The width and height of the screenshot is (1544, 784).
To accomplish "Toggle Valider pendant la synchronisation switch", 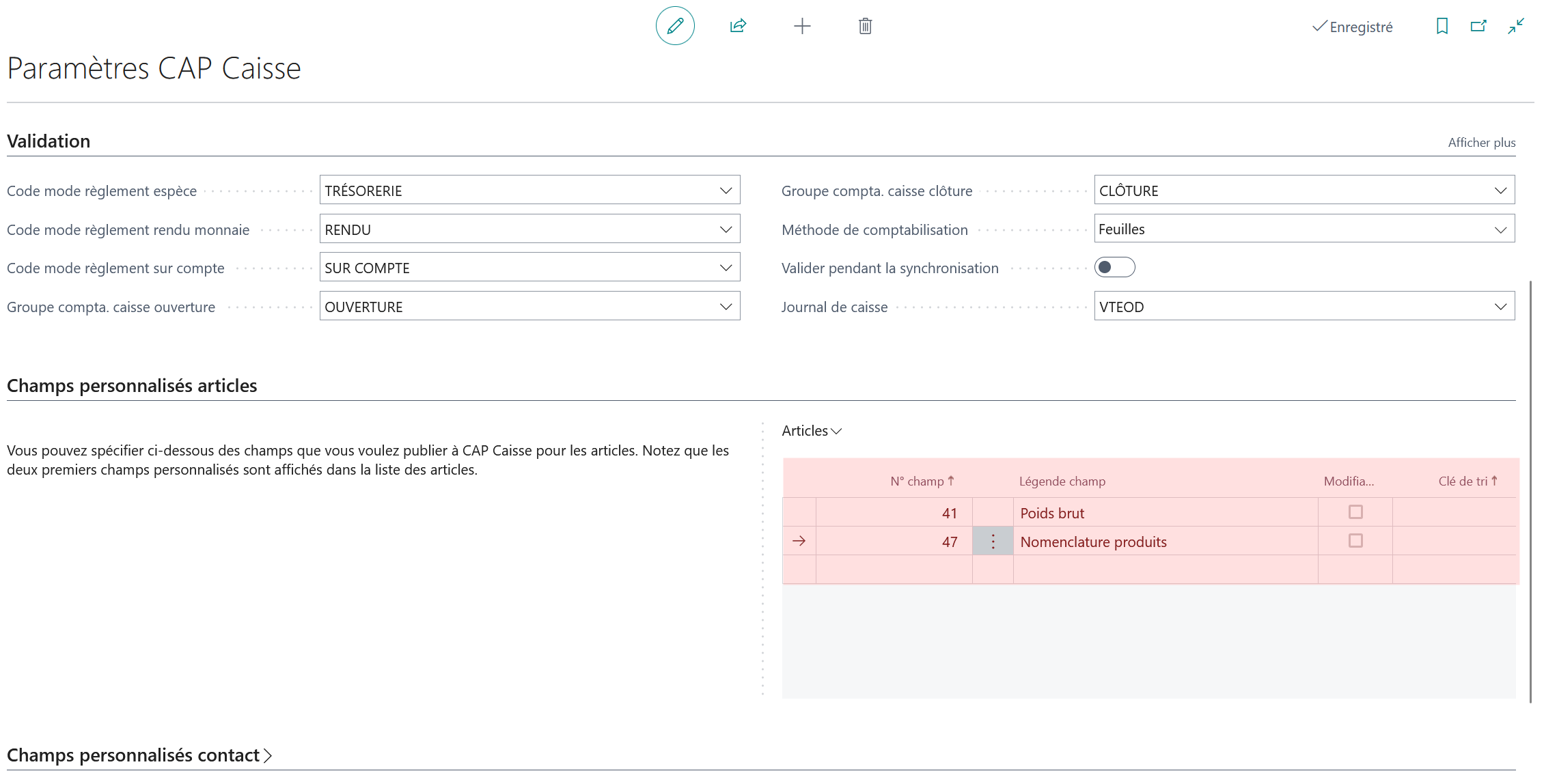I will pyautogui.click(x=1114, y=268).
